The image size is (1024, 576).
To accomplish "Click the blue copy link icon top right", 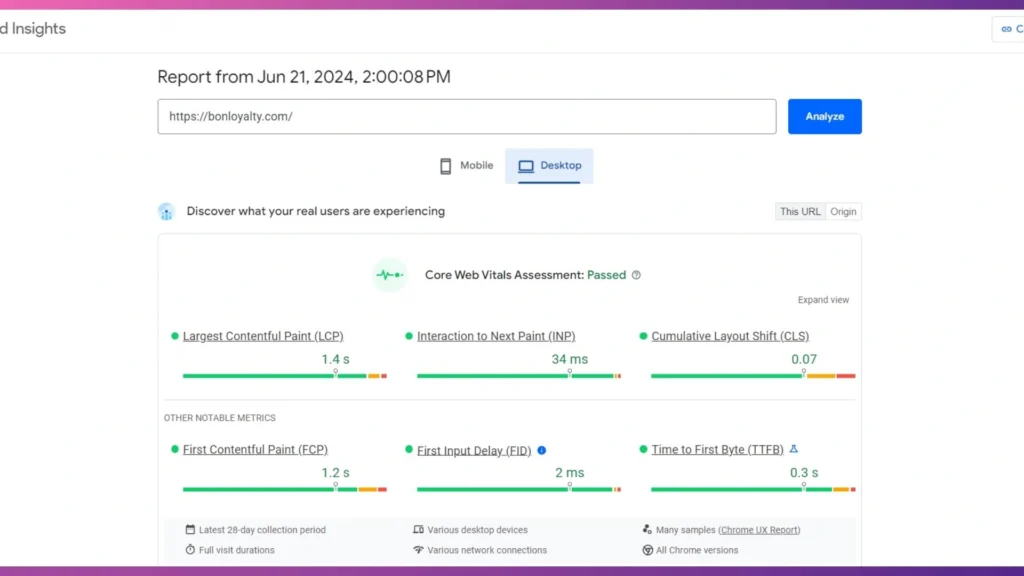I will coord(1005,29).
